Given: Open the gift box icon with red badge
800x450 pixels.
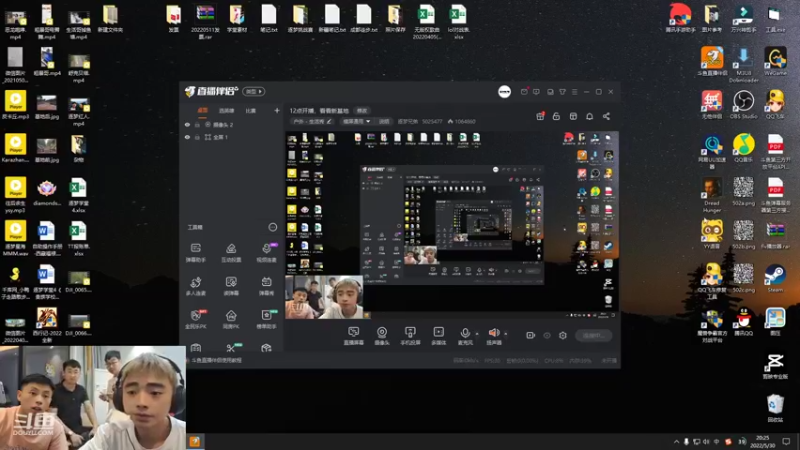Looking at the screenshot, I should pyautogui.click(x=540, y=116).
